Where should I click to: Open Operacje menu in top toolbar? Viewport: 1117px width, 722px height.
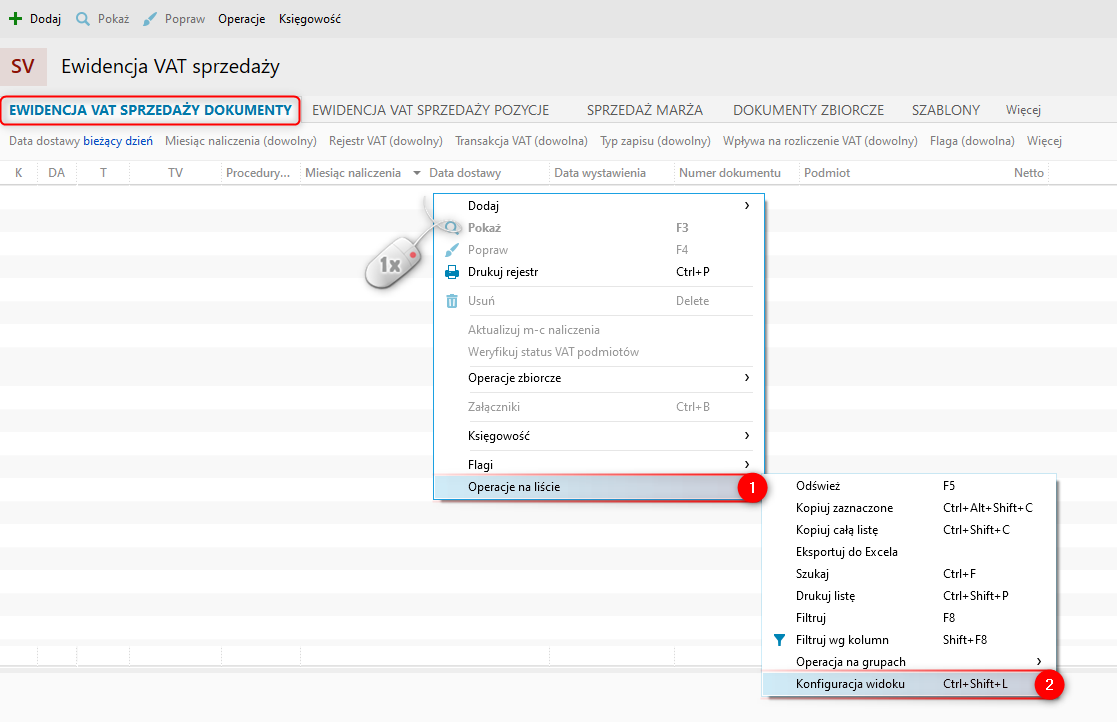(x=241, y=19)
